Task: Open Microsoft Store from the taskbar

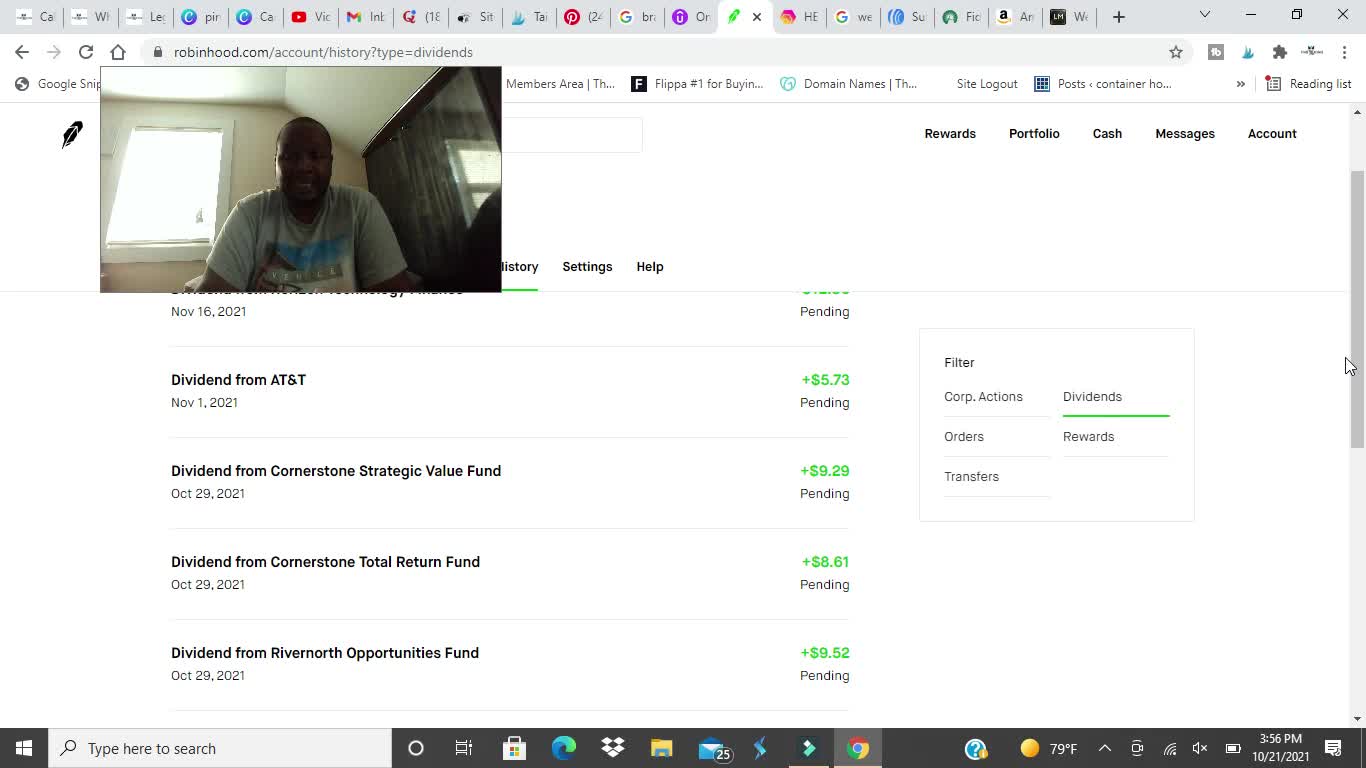Action: (514, 748)
